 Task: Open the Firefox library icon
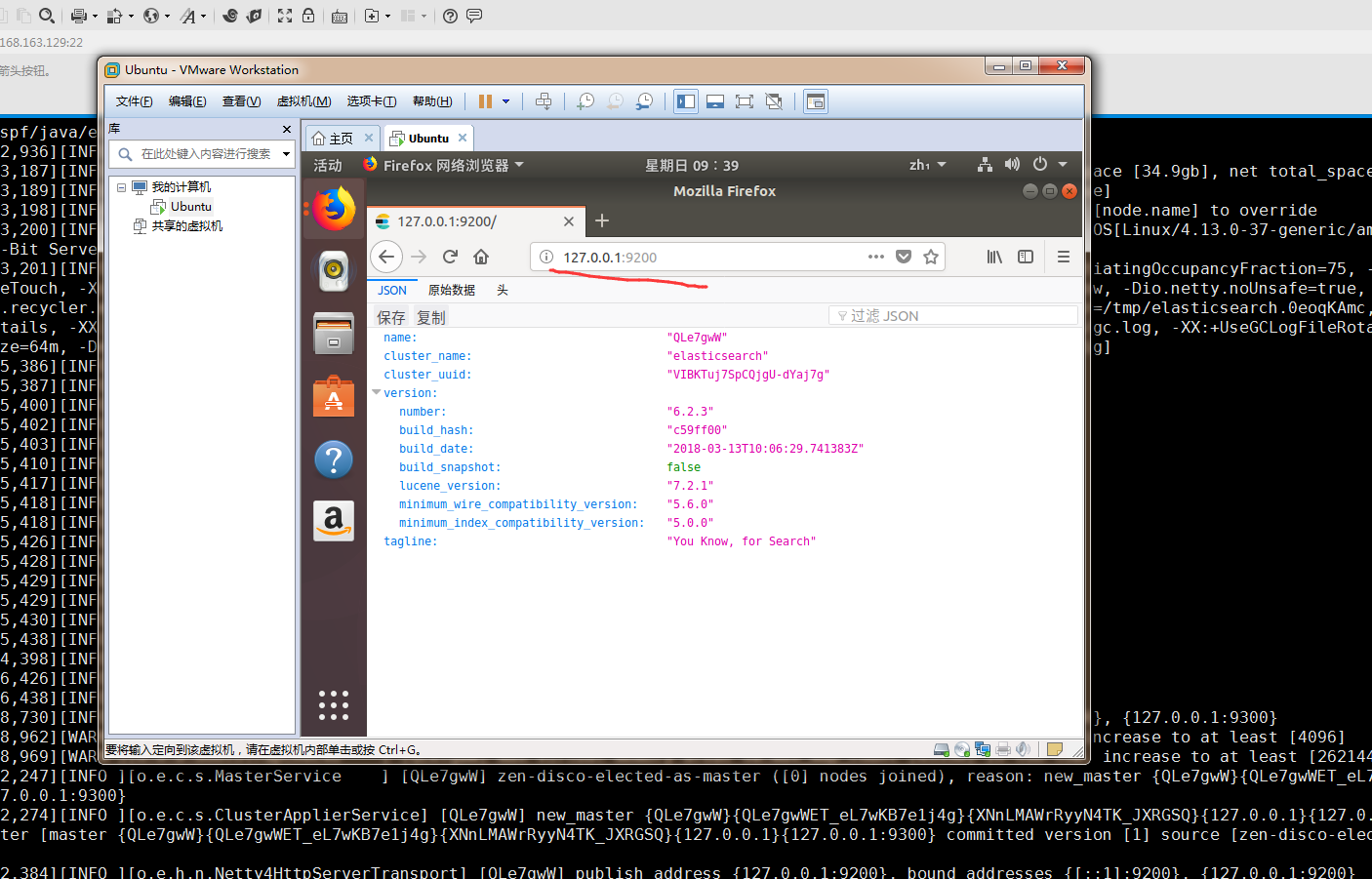tap(994, 257)
